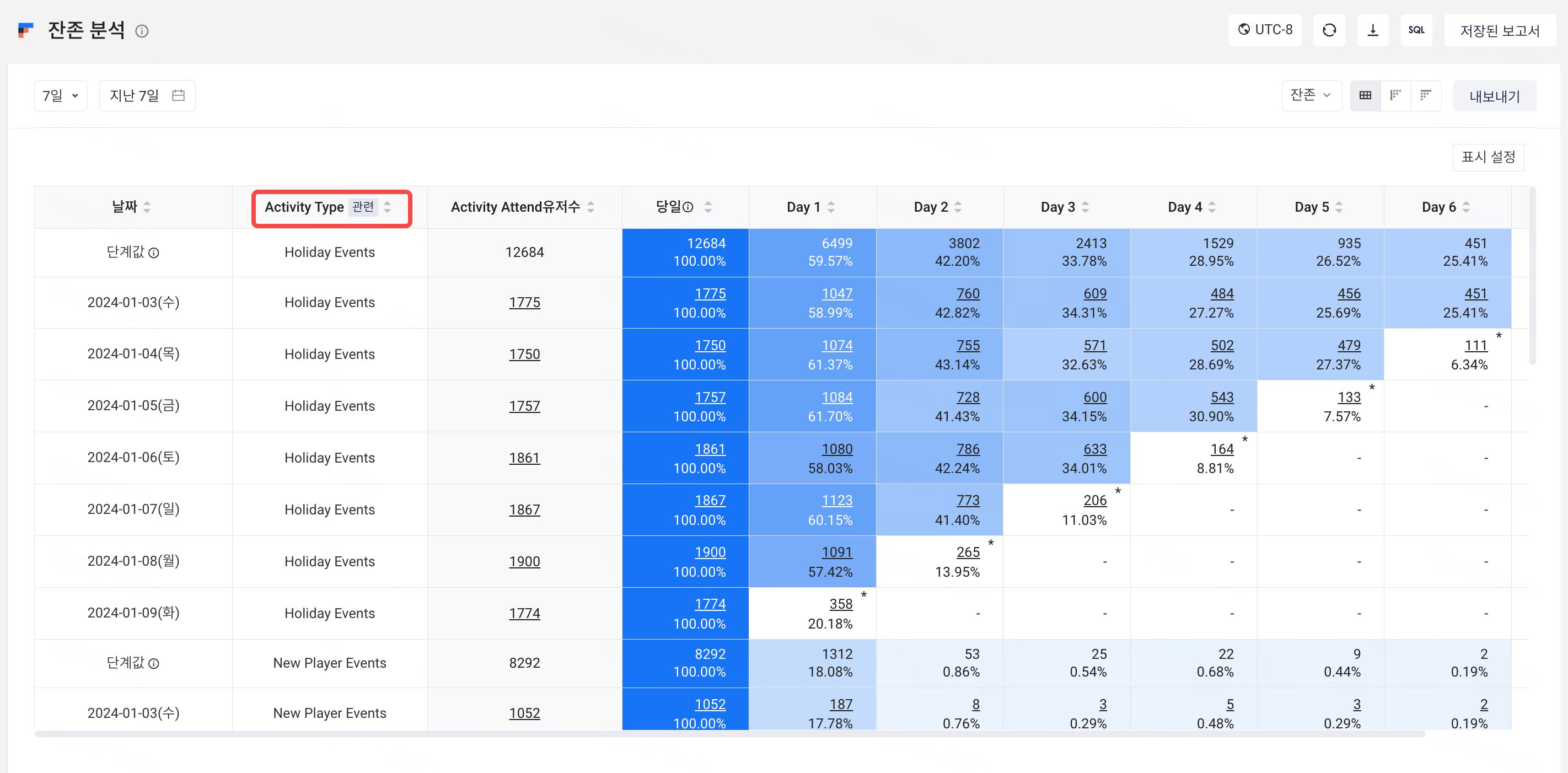Open 표시 설정 display settings
Image resolution: width=1568 pixels, height=773 pixels.
(x=1488, y=157)
